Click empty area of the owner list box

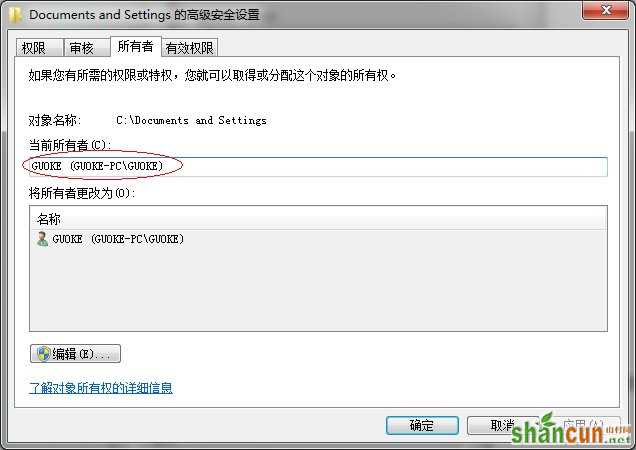pyautogui.click(x=318, y=288)
